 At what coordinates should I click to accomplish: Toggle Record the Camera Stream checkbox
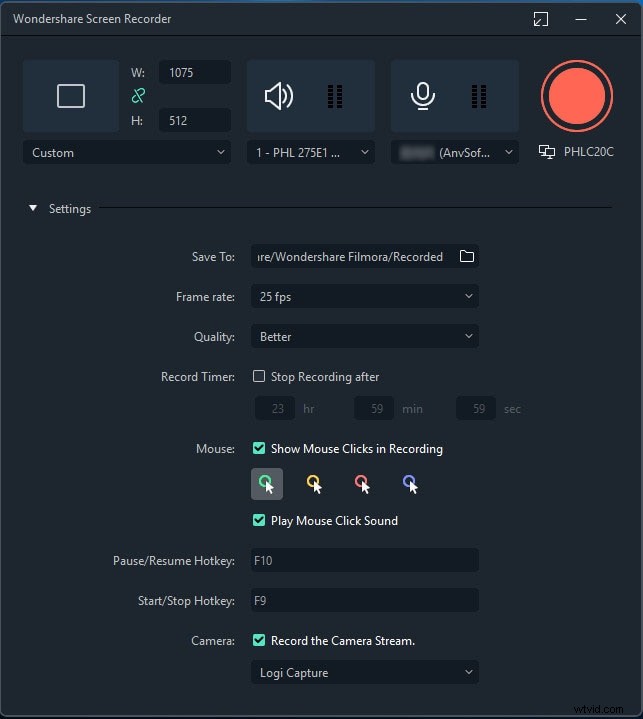coord(260,641)
